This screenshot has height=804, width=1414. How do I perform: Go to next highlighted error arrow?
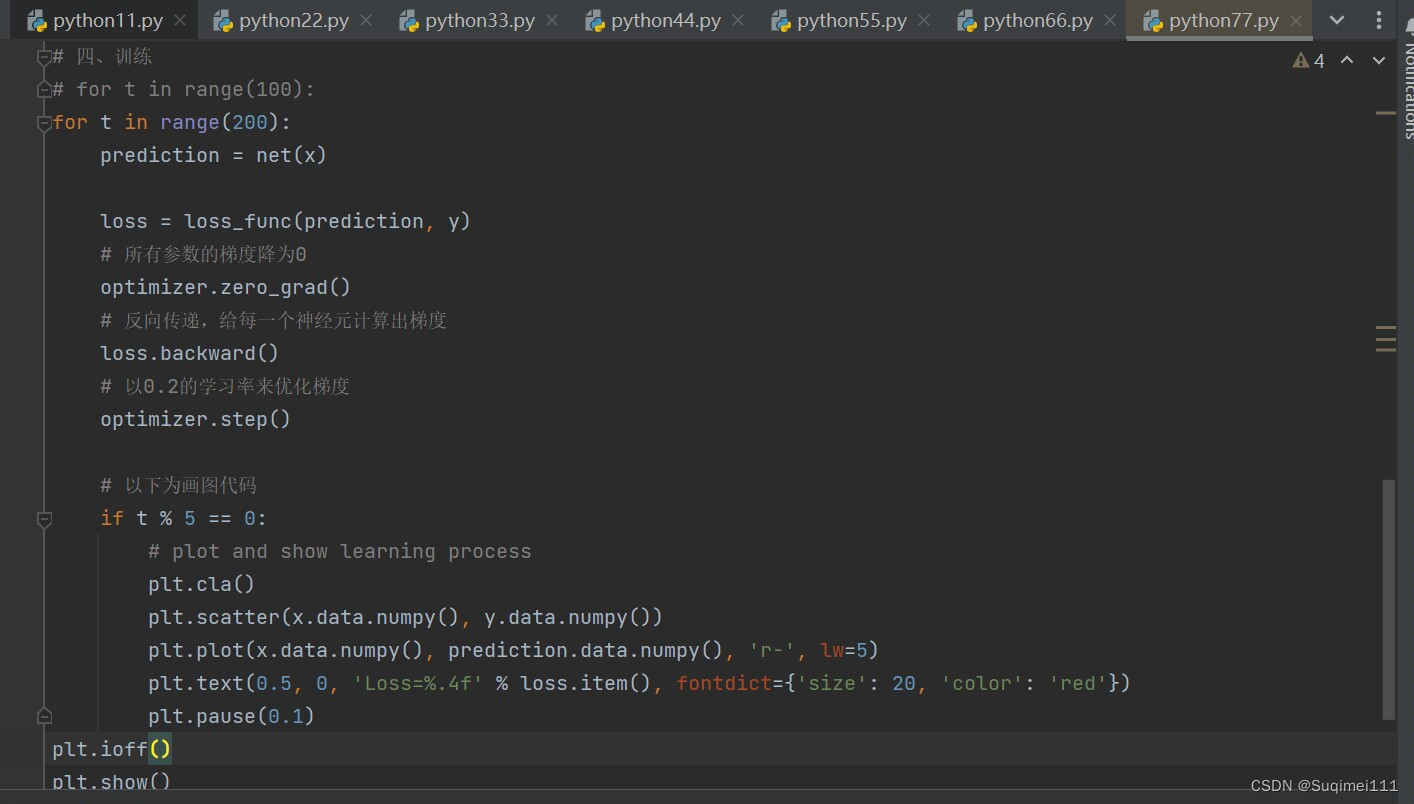(1379, 60)
